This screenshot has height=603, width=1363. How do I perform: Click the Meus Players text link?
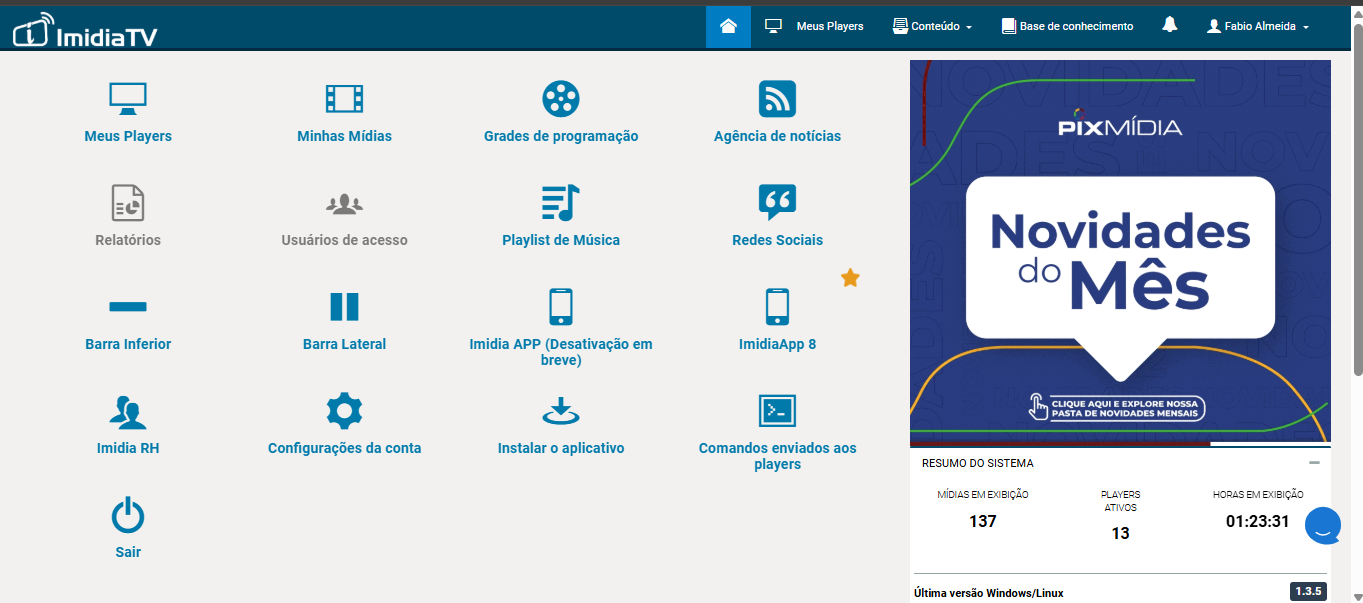click(x=128, y=136)
